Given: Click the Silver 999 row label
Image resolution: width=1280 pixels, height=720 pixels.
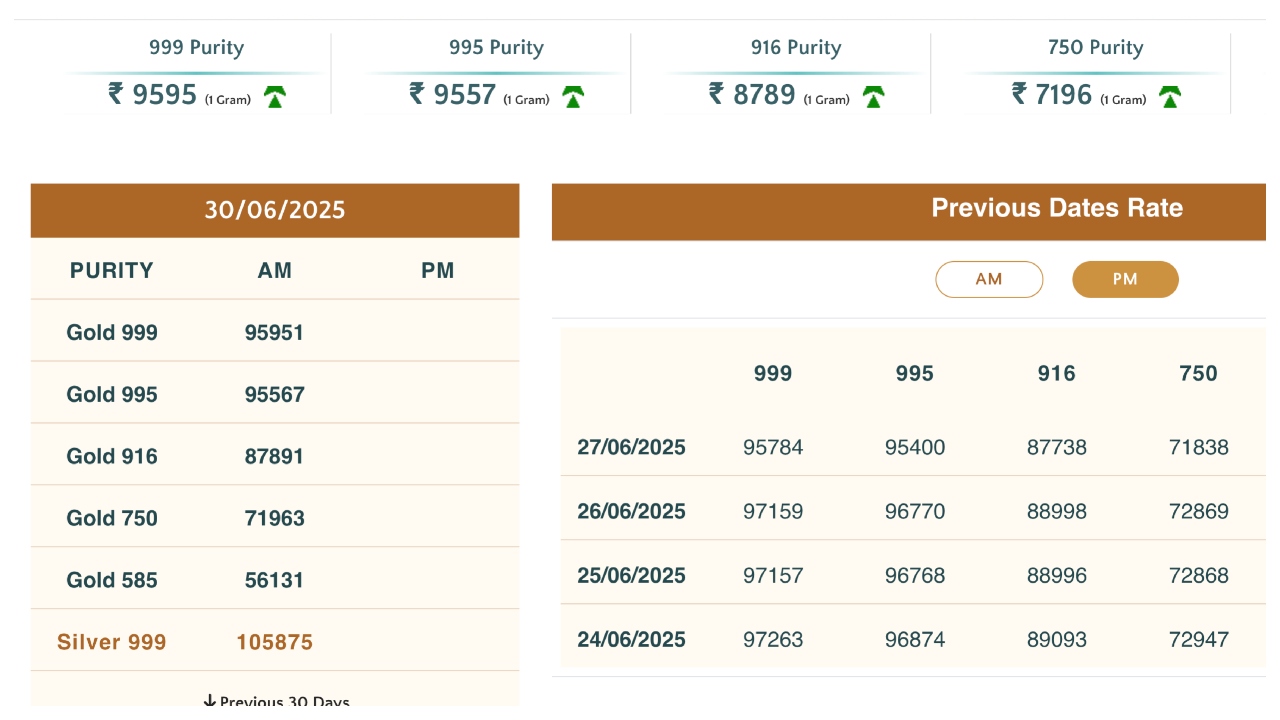Looking at the screenshot, I should pos(112,642).
